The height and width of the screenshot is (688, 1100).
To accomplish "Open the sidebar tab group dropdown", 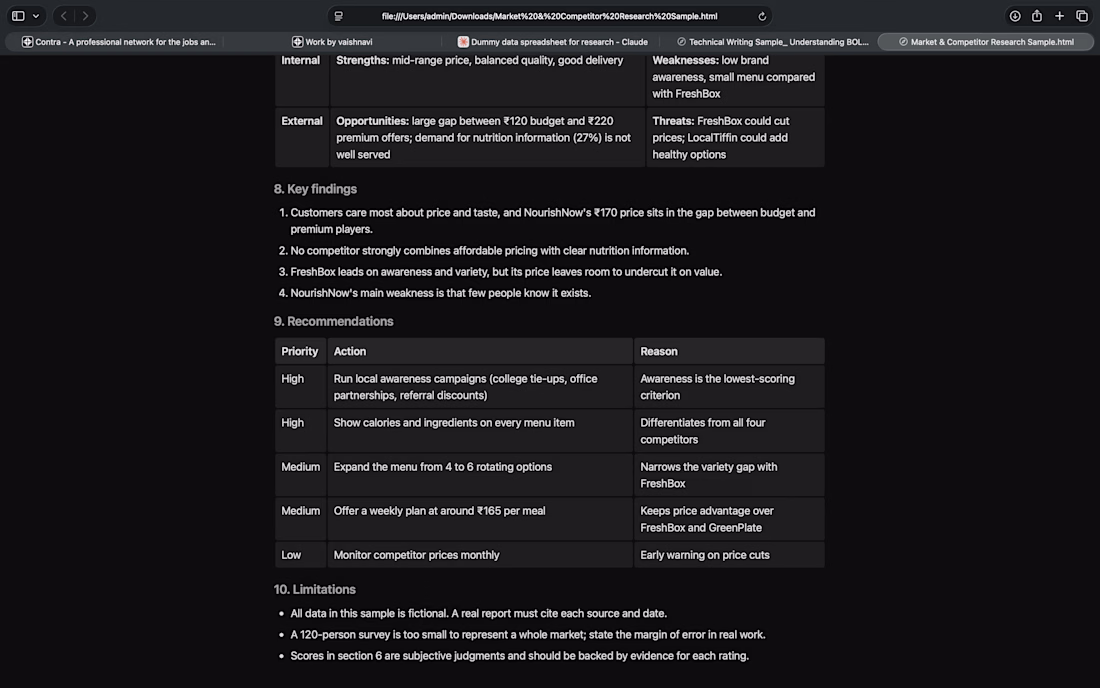I will (36, 16).
